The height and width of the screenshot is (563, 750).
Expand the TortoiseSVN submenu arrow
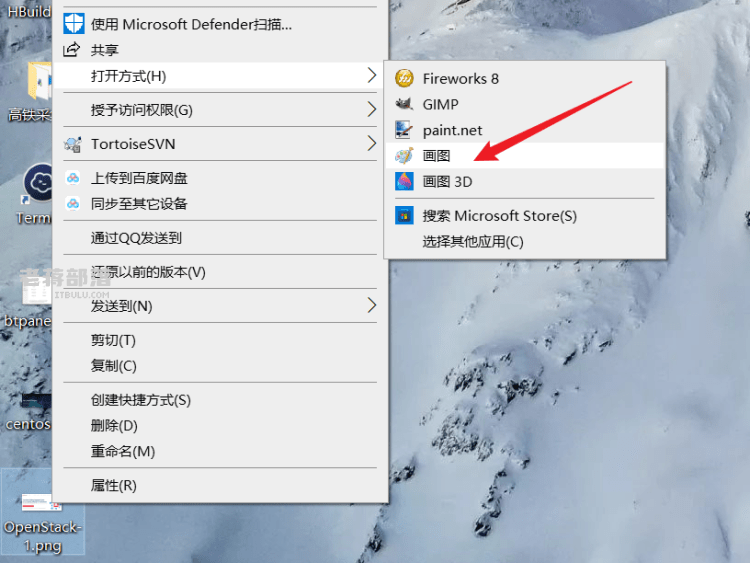pos(372,143)
